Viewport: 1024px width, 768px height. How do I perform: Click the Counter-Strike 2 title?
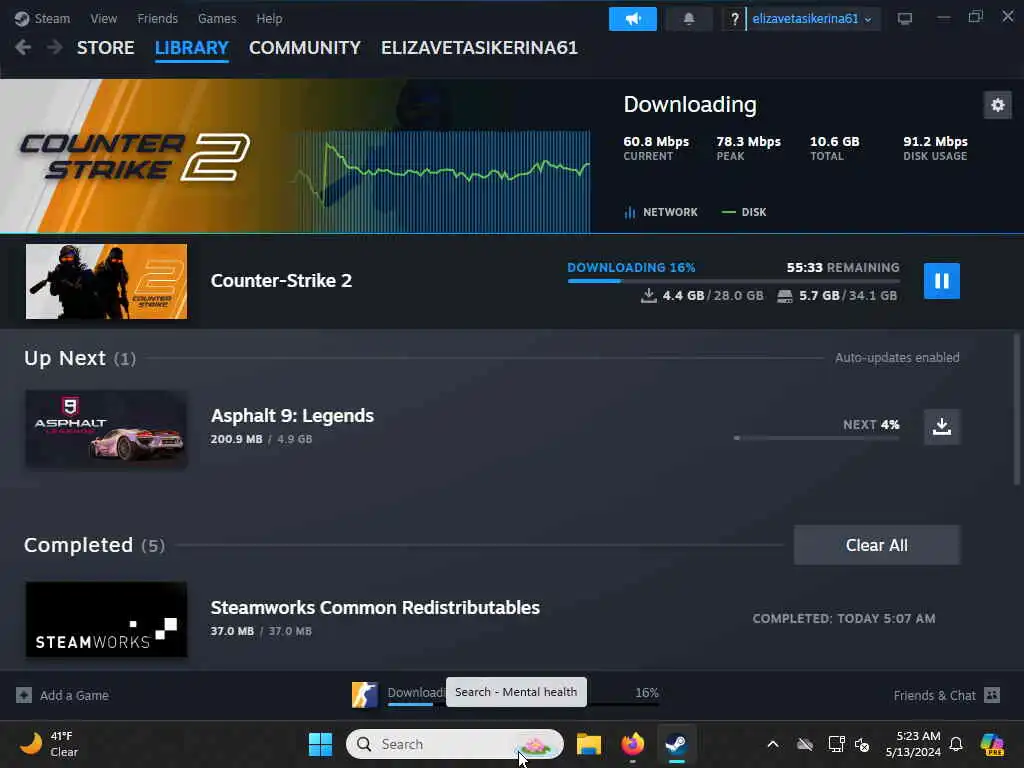pyautogui.click(x=281, y=281)
